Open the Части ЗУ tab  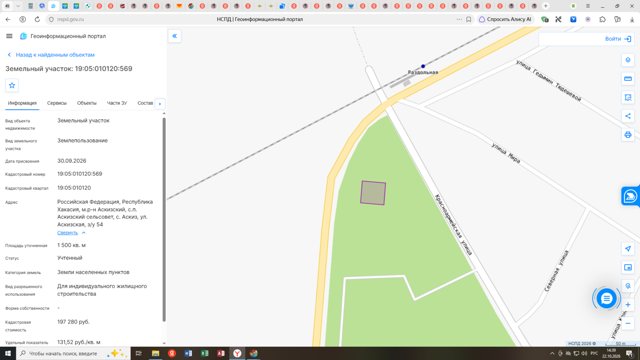[117, 103]
